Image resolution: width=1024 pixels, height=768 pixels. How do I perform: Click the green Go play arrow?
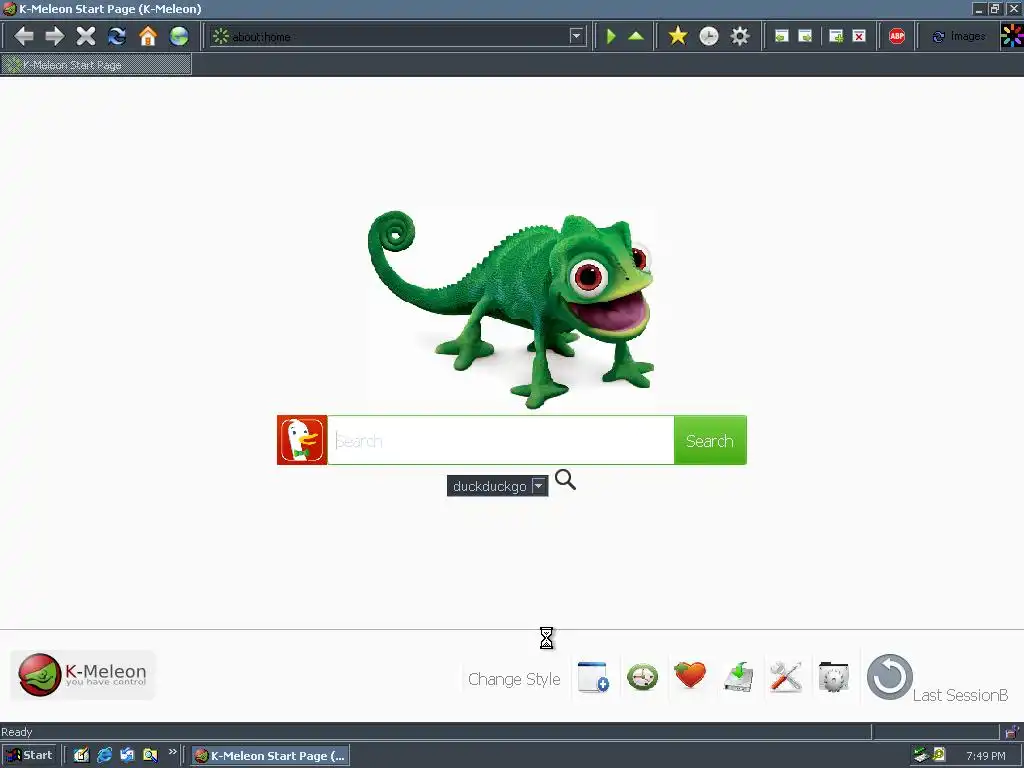(611, 36)
